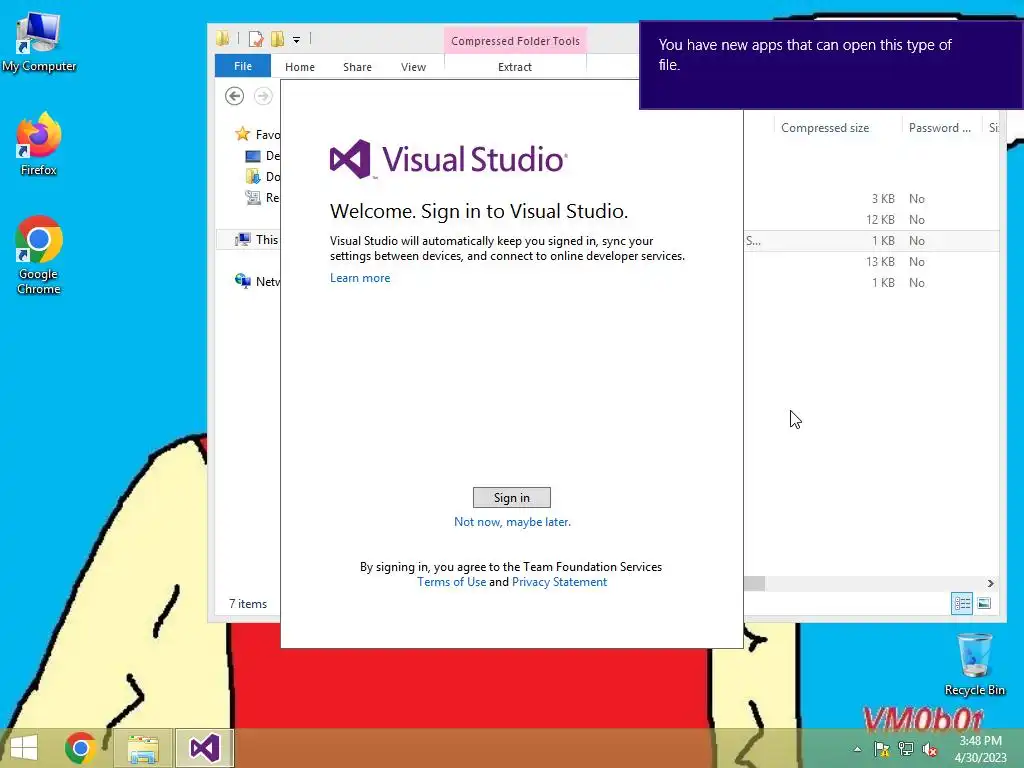
Task: Select Network in the navigation pane
Action: click(x=257, y=281)
